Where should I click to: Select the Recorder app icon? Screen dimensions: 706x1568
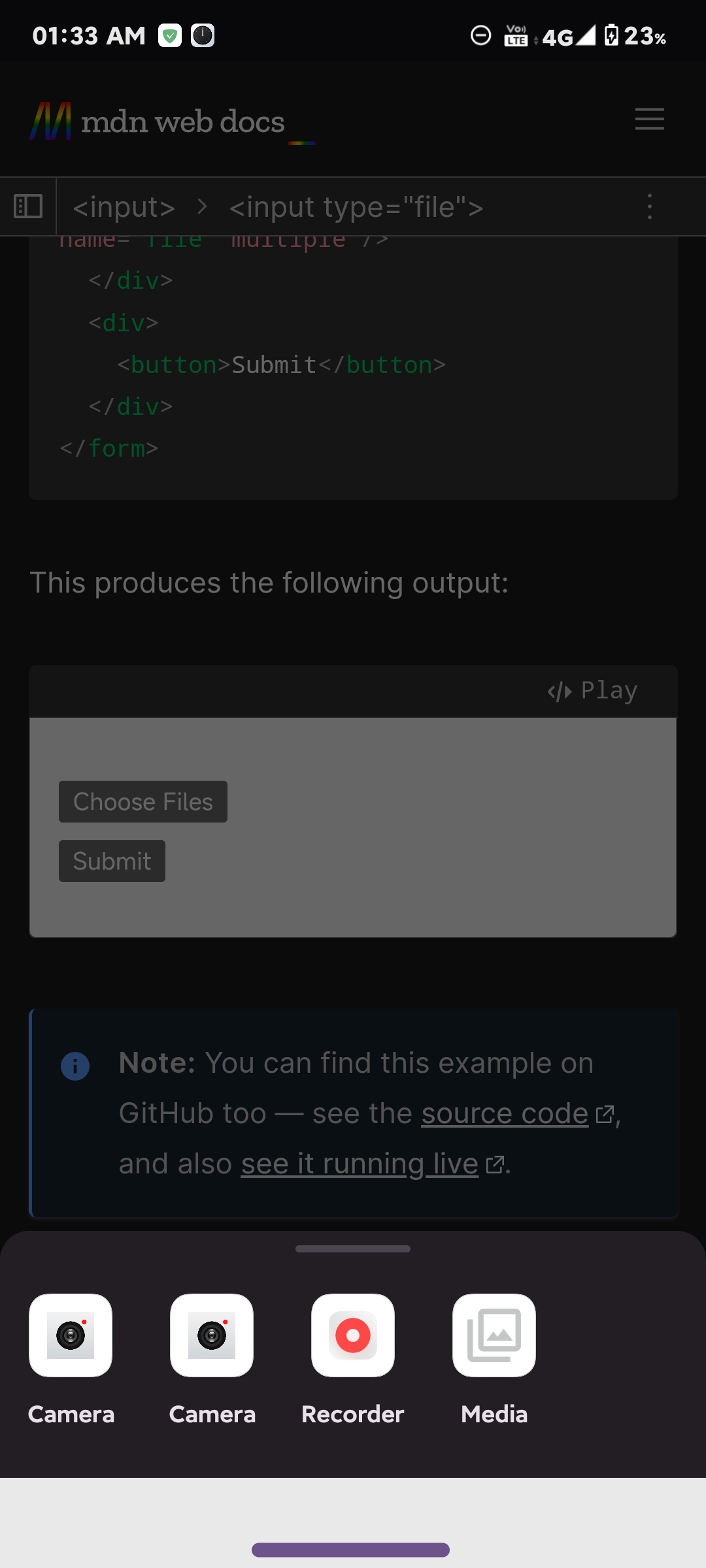click(x=353, y=1335)
